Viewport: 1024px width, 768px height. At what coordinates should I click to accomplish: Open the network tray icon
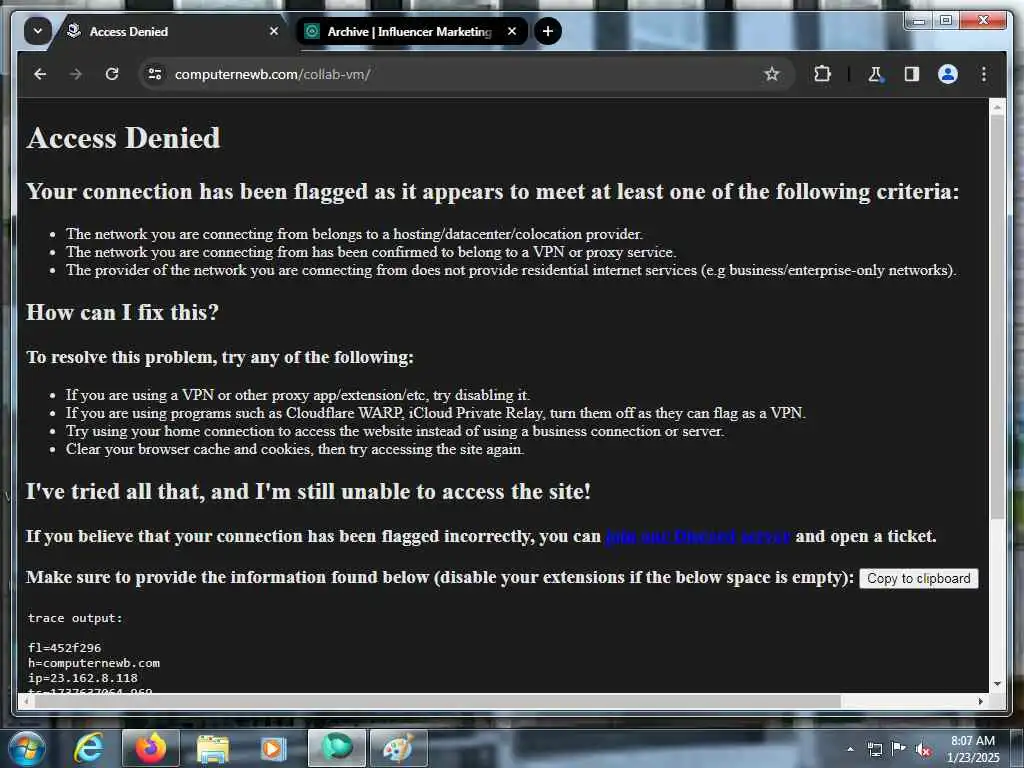[x=874, y=749]
